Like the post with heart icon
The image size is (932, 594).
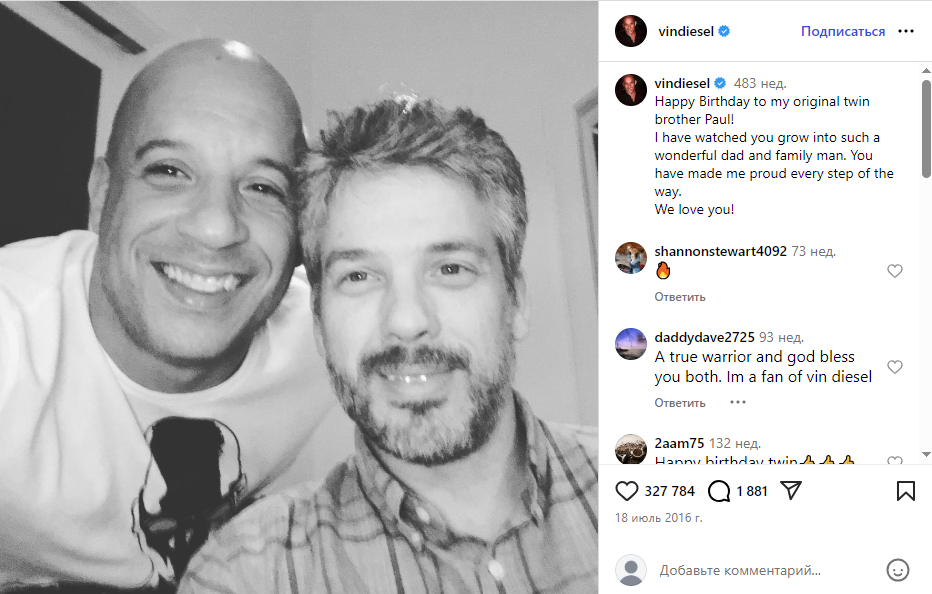pyautogui.click(x=626, y=491)
